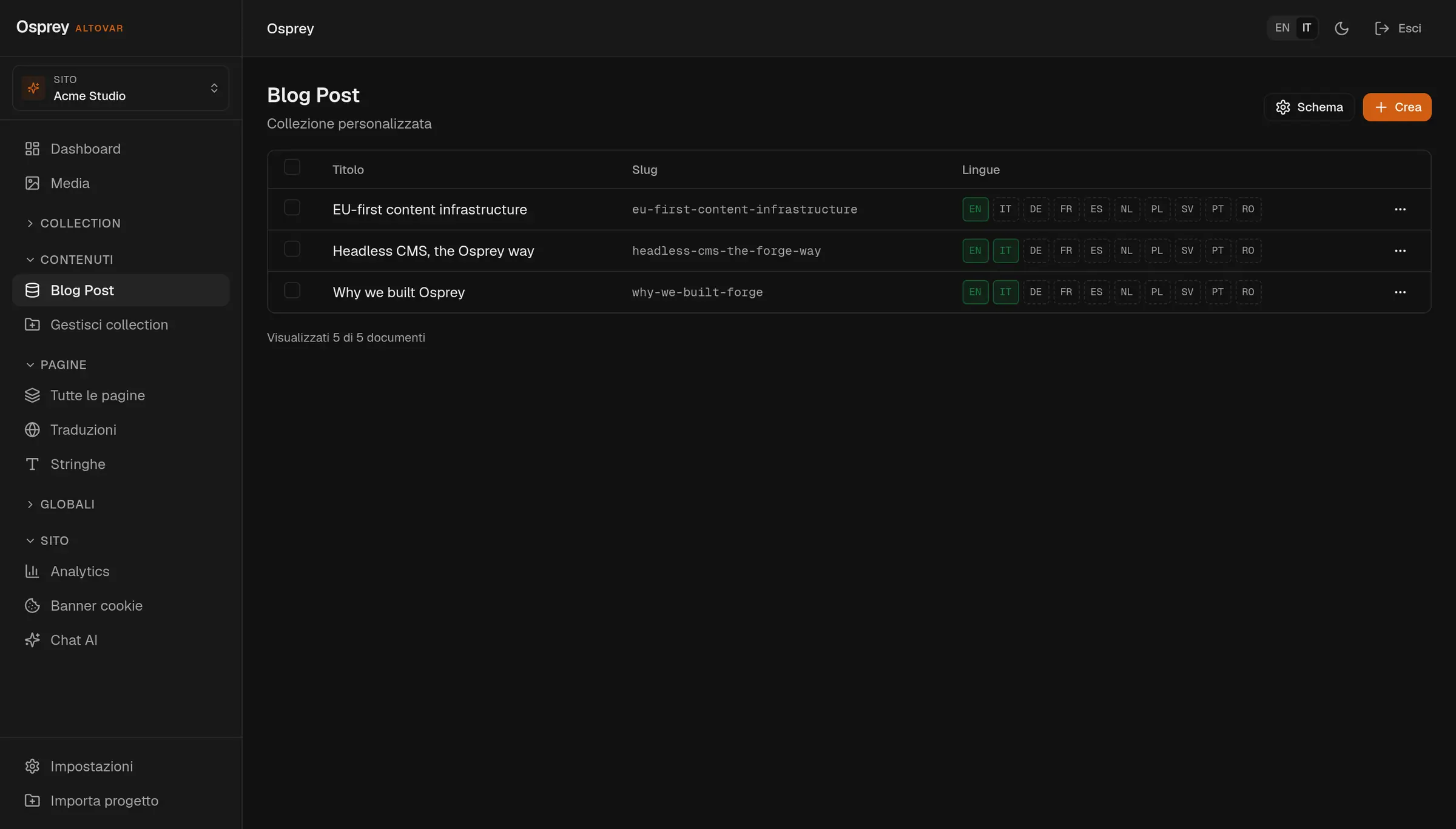
Task: Click the Importa progetto folder icon
Action: pos(32,800)
